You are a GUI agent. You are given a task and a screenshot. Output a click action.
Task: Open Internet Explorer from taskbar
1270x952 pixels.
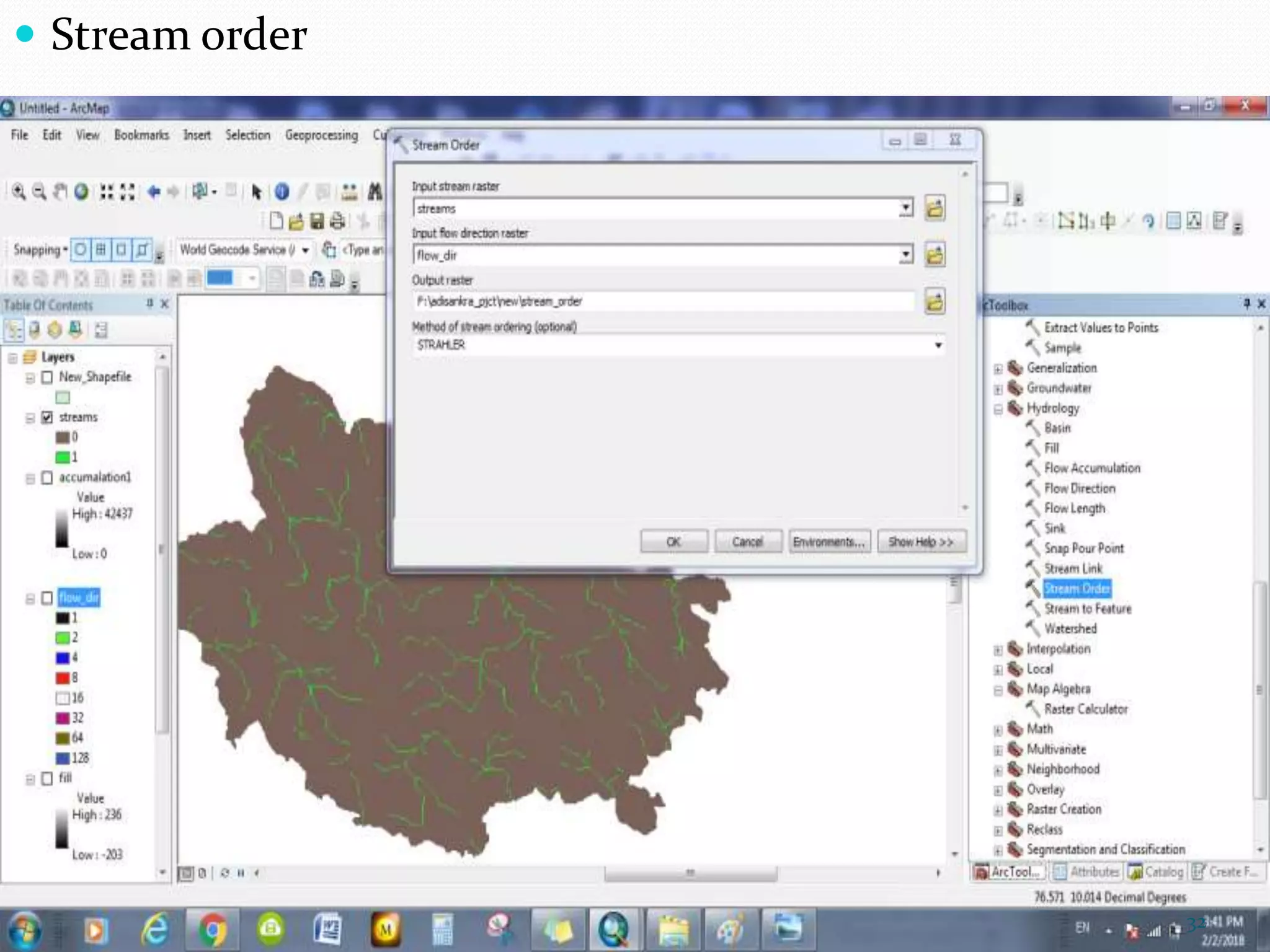tap(155, 930)
